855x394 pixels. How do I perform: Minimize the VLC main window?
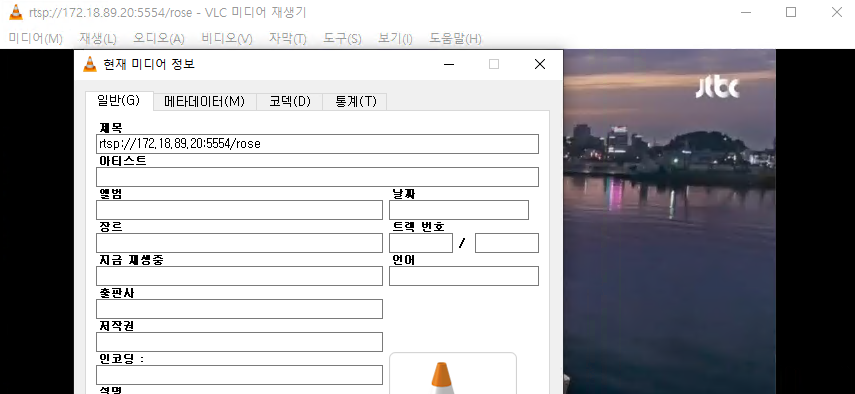tap(745, 12)
